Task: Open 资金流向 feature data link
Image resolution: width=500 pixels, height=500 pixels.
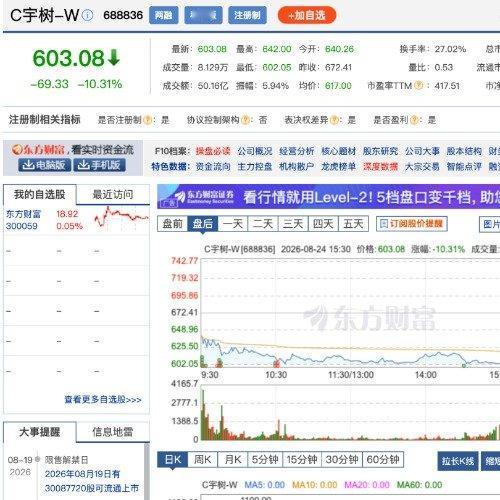Action: 213,166
